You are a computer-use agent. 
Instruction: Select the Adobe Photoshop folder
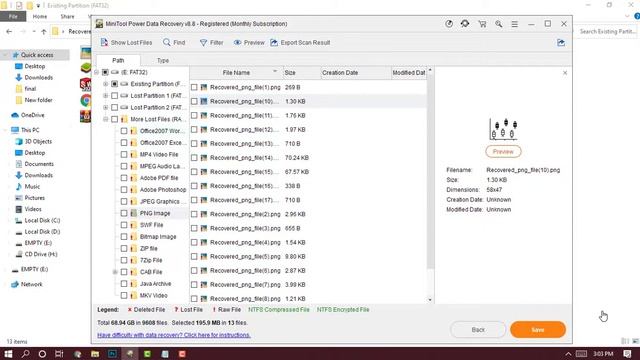[163, 189]
